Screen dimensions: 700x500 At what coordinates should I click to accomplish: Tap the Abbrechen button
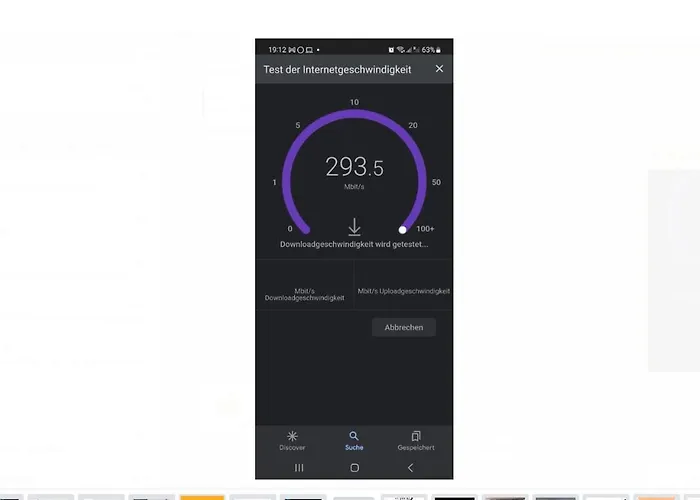[x=404, y=327]
